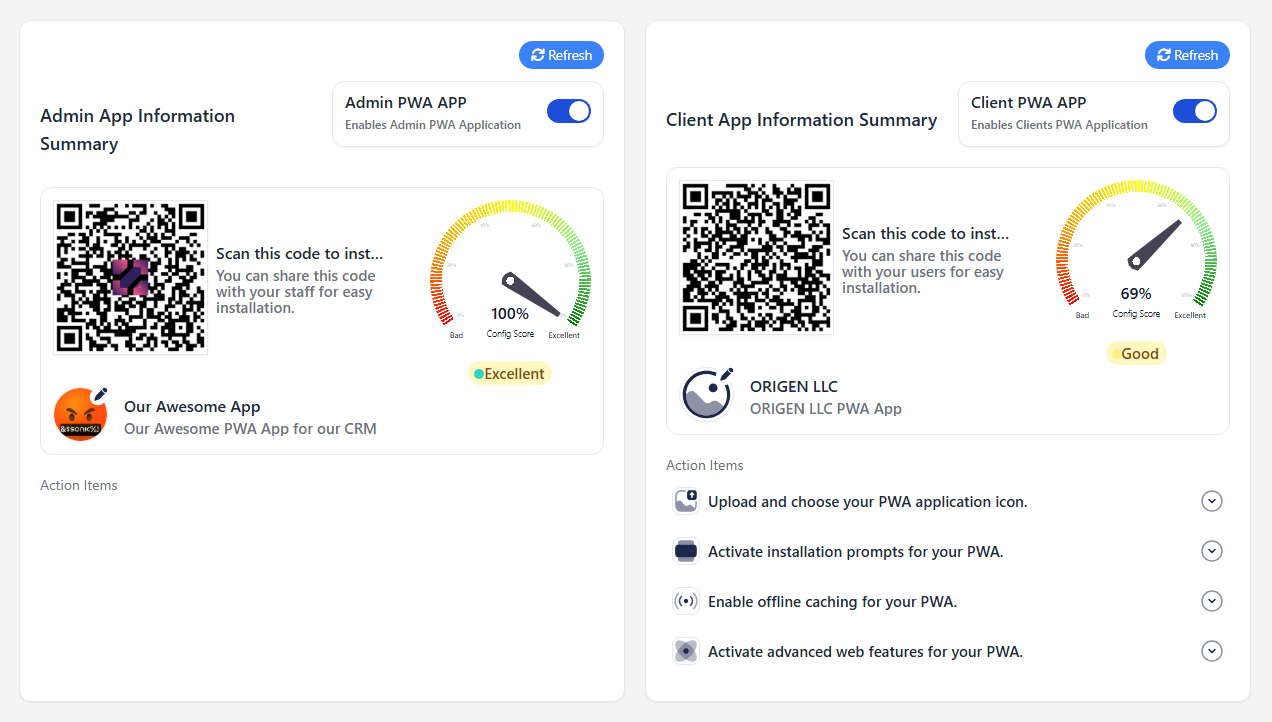
Task: Click 'Enables Admin PWA Application' subtitle
Action: (433, 125)
